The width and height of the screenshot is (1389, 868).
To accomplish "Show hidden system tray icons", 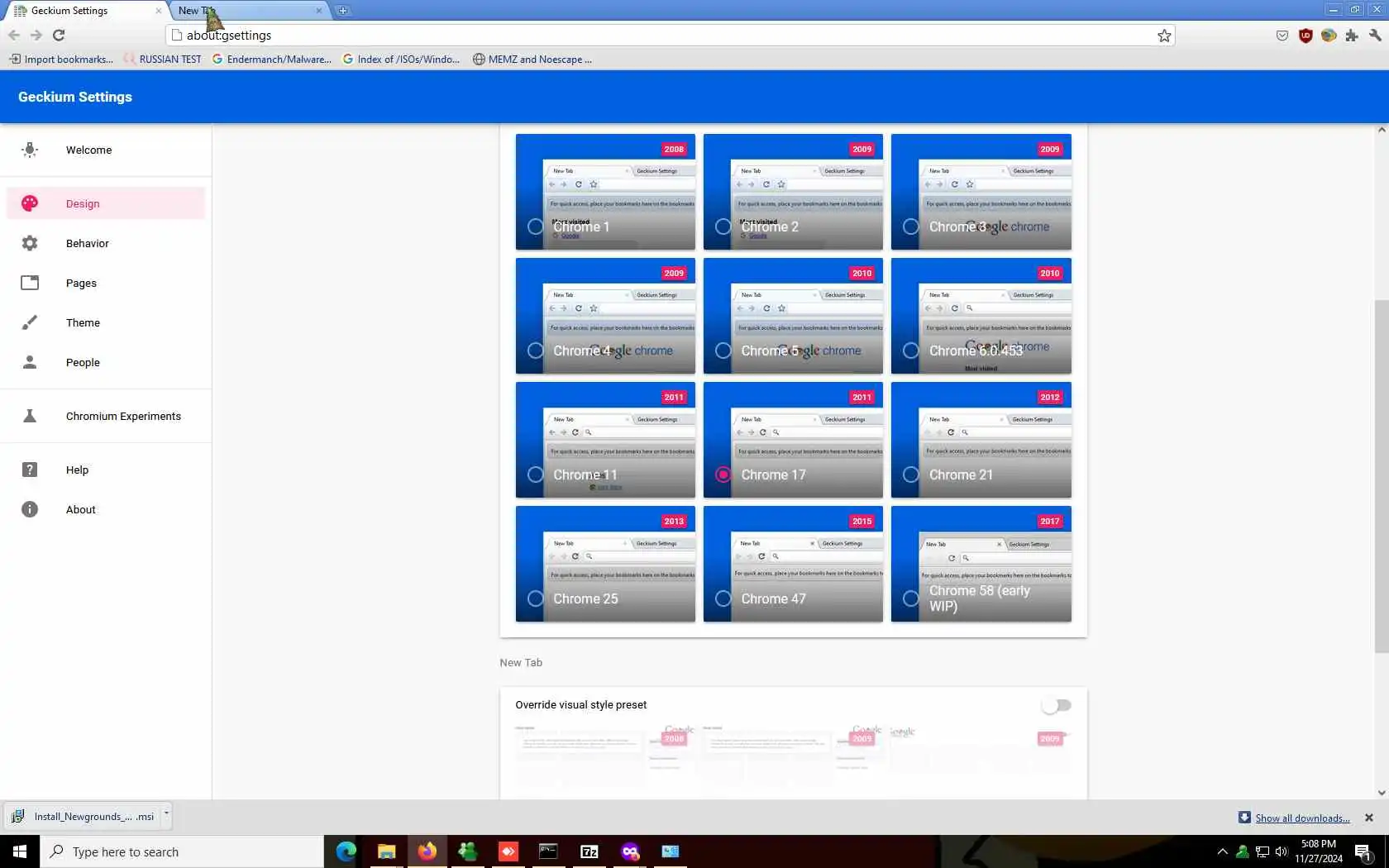I will [1222, 851].
